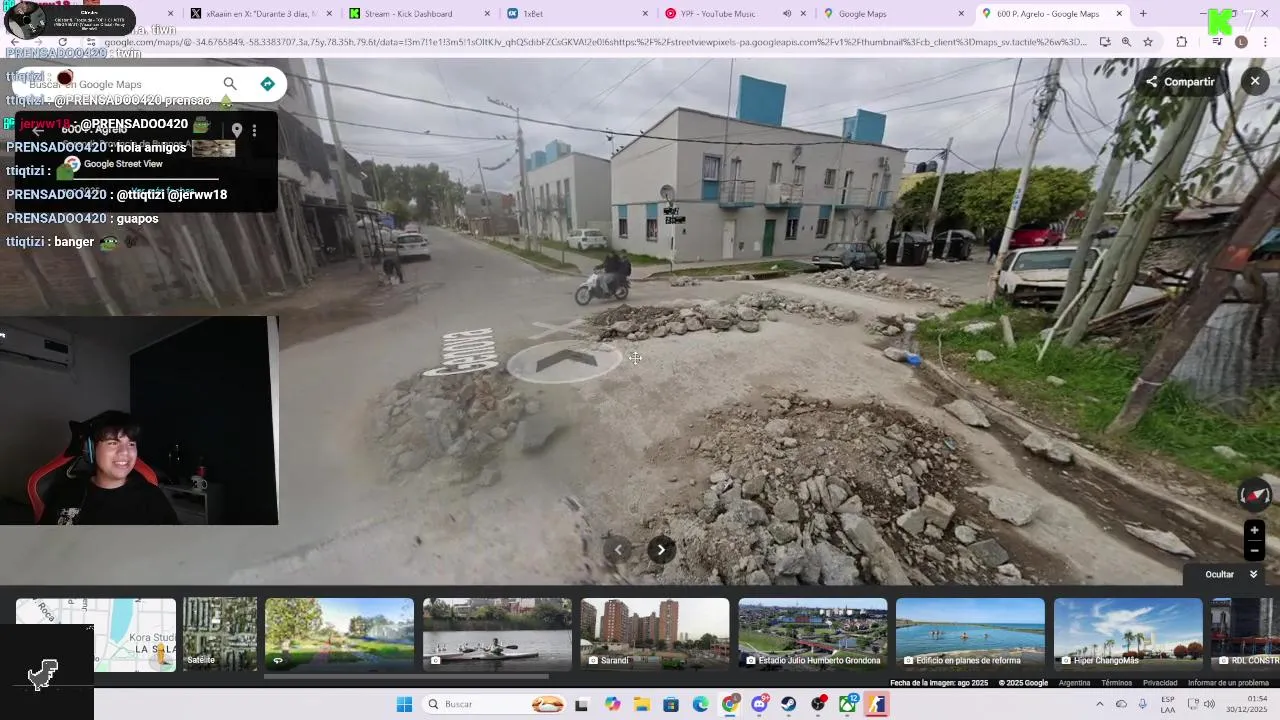The height and width of the screenshot is (720, 1280).
Task: Close the 1xBet tab
Action: [x=645, y=14]
